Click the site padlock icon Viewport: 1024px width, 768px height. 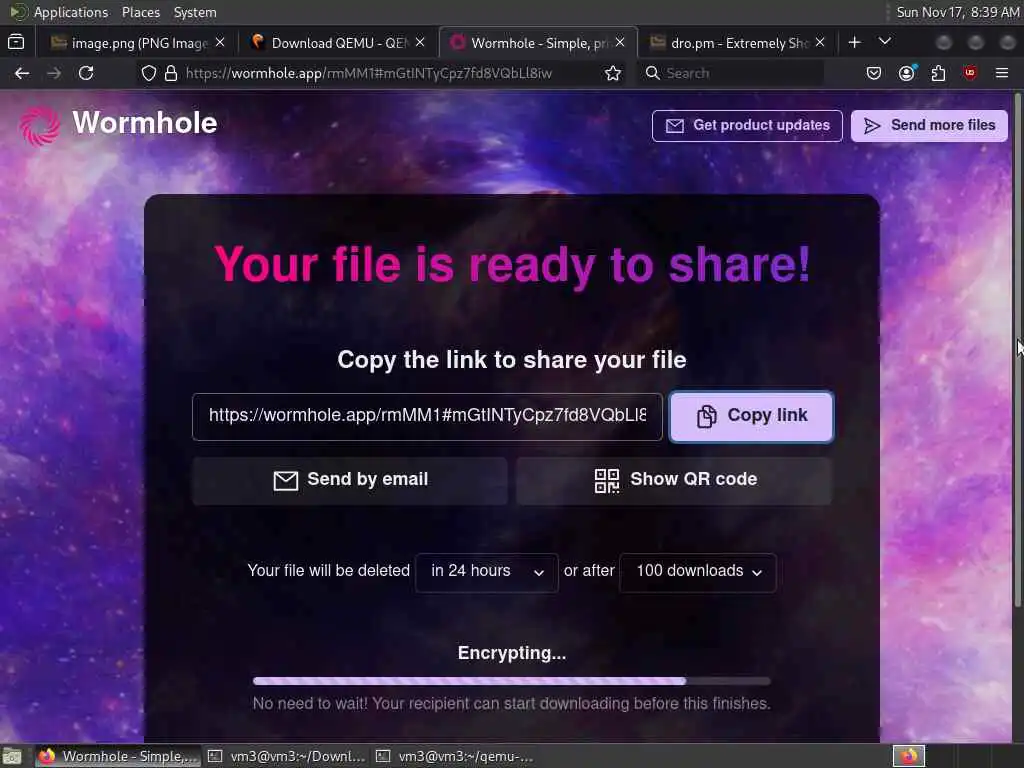171,73
